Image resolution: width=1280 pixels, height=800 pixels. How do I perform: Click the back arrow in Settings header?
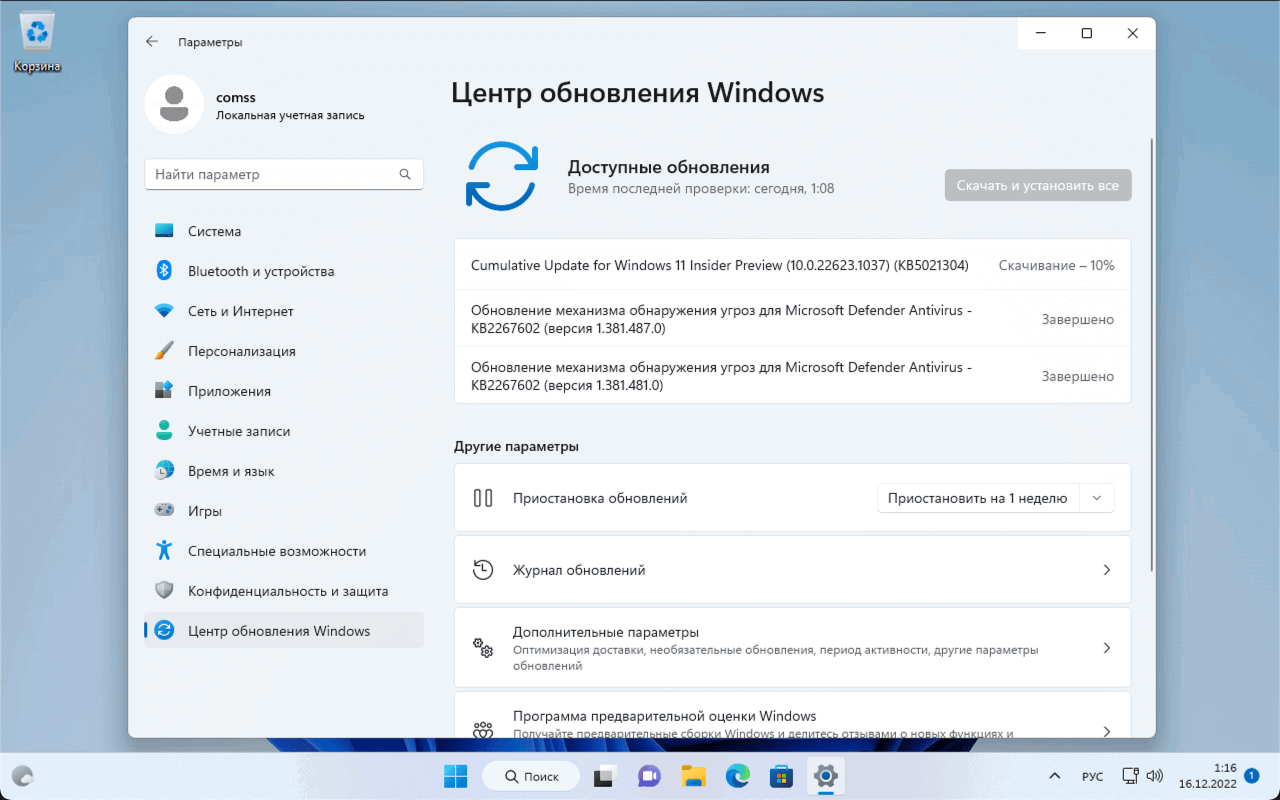[152, 42]
